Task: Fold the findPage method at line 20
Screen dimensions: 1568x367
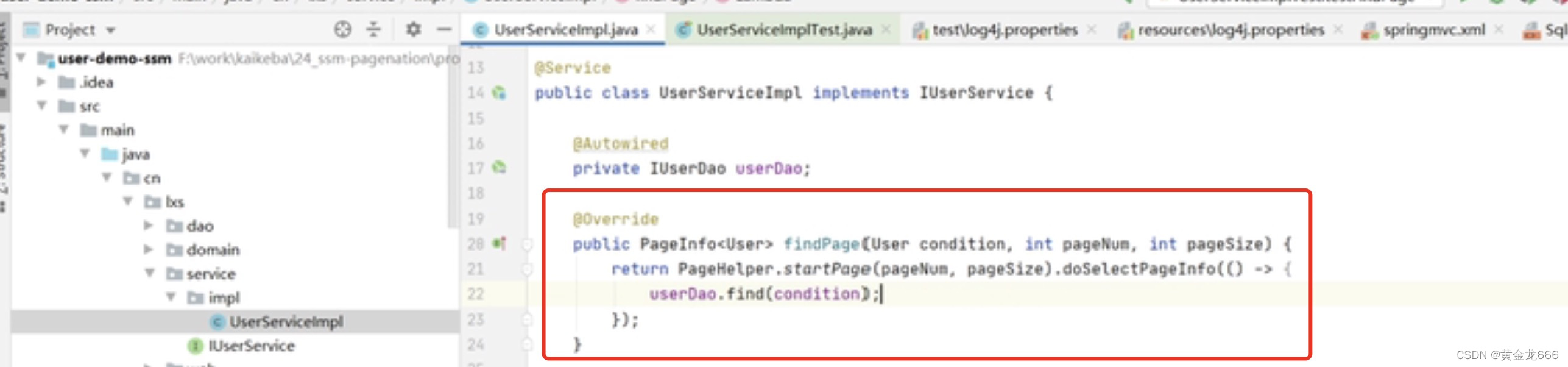Action: pyautogui.click(x=528, y=244)
